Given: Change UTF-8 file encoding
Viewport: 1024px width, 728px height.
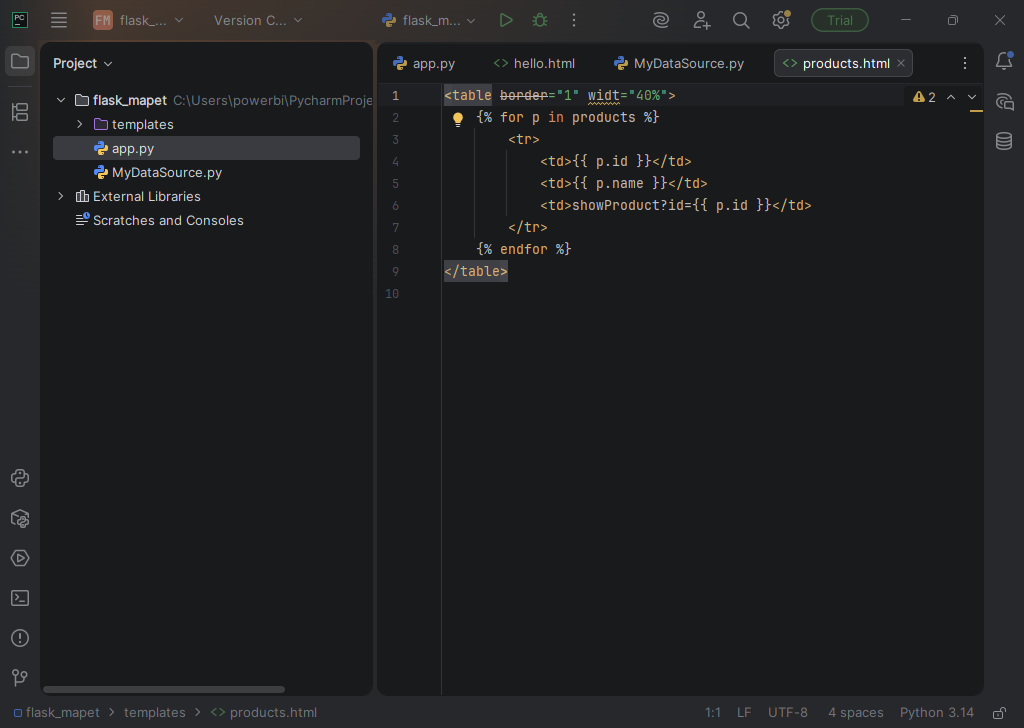Looking at the screenshot, I should tap(788, 713).
